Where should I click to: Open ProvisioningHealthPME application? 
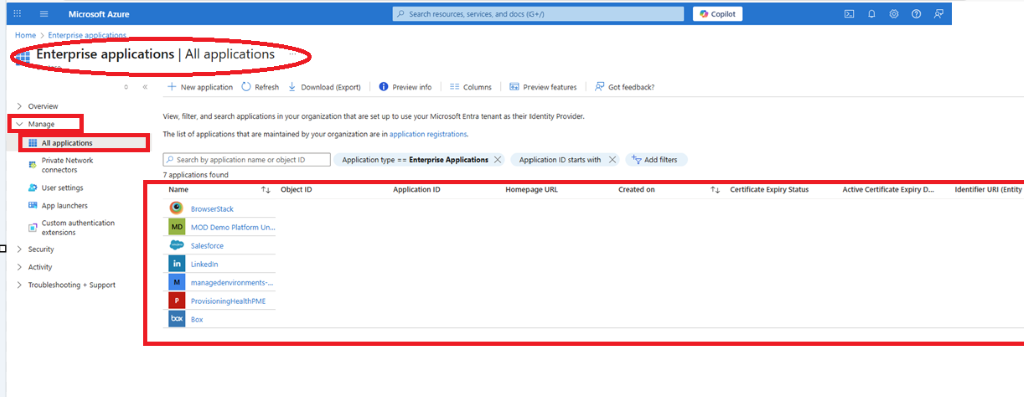[x=228, y=301]
